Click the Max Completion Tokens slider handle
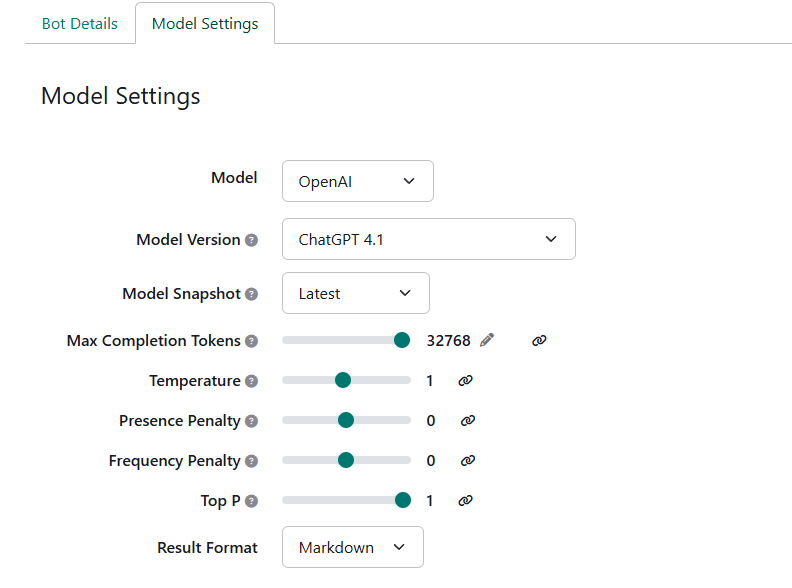 (402, 340)
